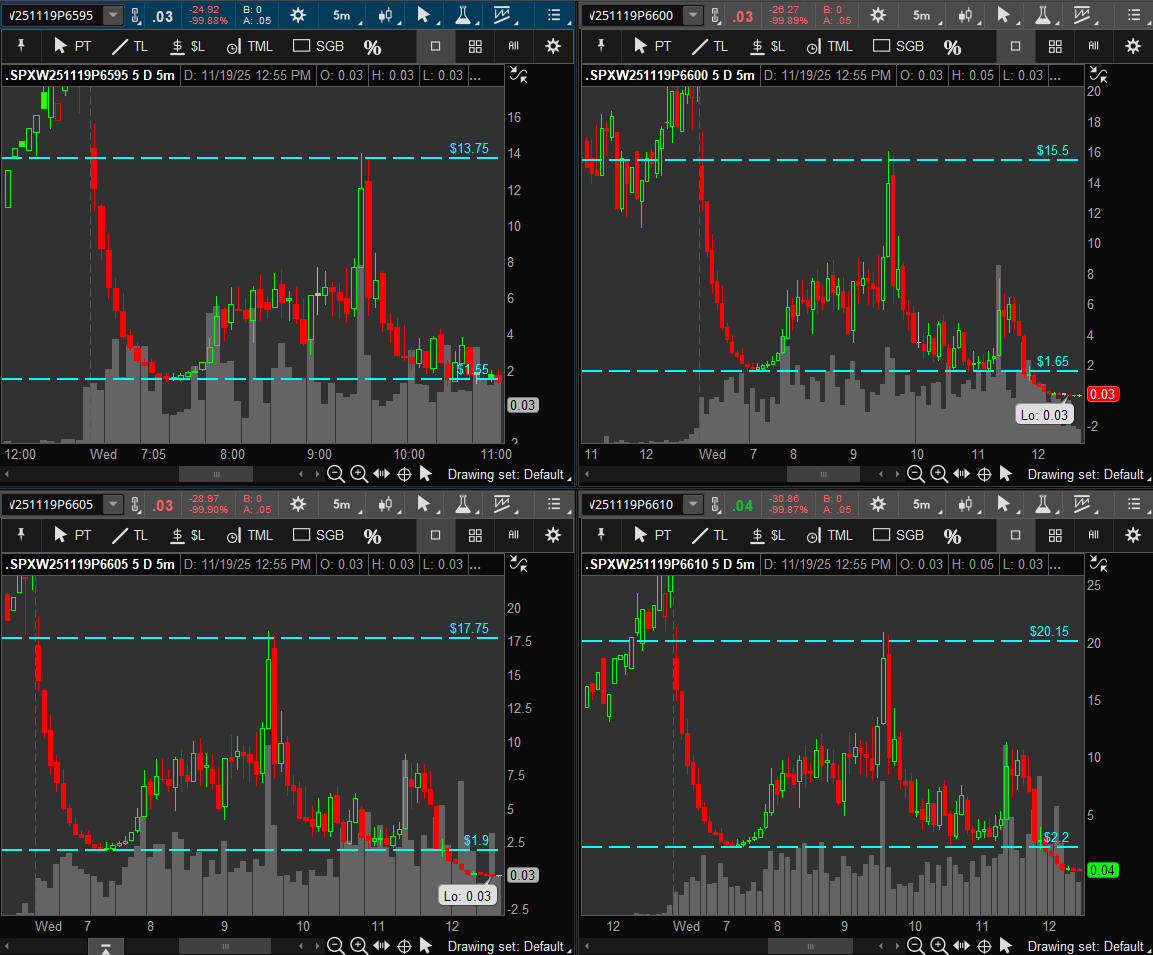Select the percent % drawing tool in P6600 chart
The height and width of the screenshot is (955, 1153).
click(952, 47)
